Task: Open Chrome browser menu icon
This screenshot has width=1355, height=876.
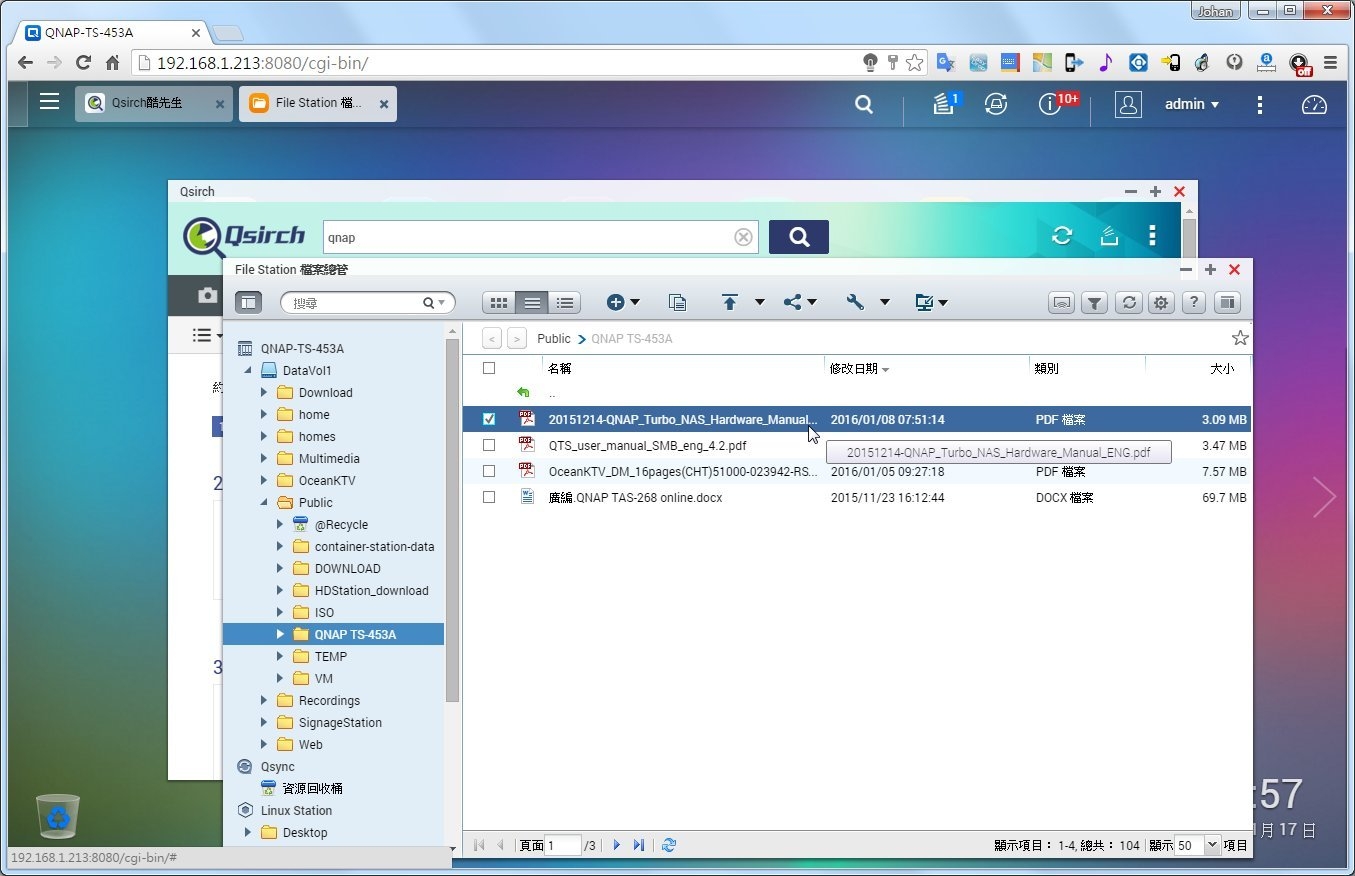Action: pyautogui.click(x=1330, y=62)
